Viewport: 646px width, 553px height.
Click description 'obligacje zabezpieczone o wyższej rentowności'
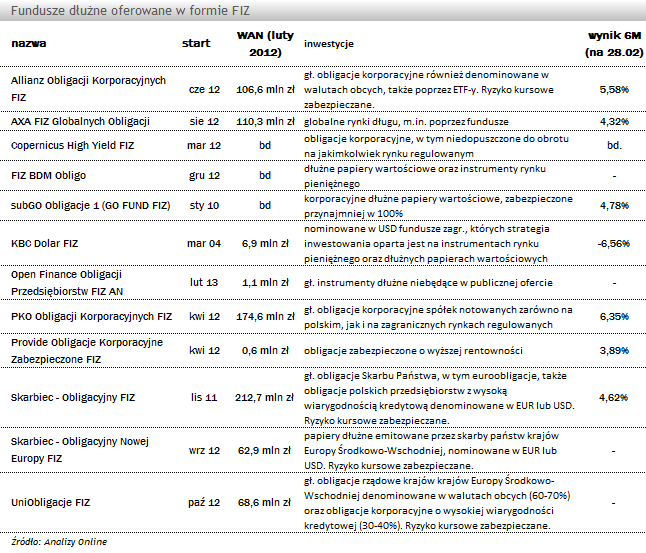(413, 351)
